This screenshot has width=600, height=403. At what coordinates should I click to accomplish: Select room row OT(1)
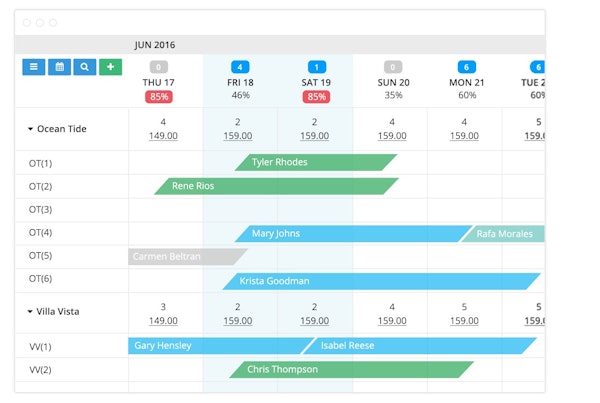pos(40,163)
